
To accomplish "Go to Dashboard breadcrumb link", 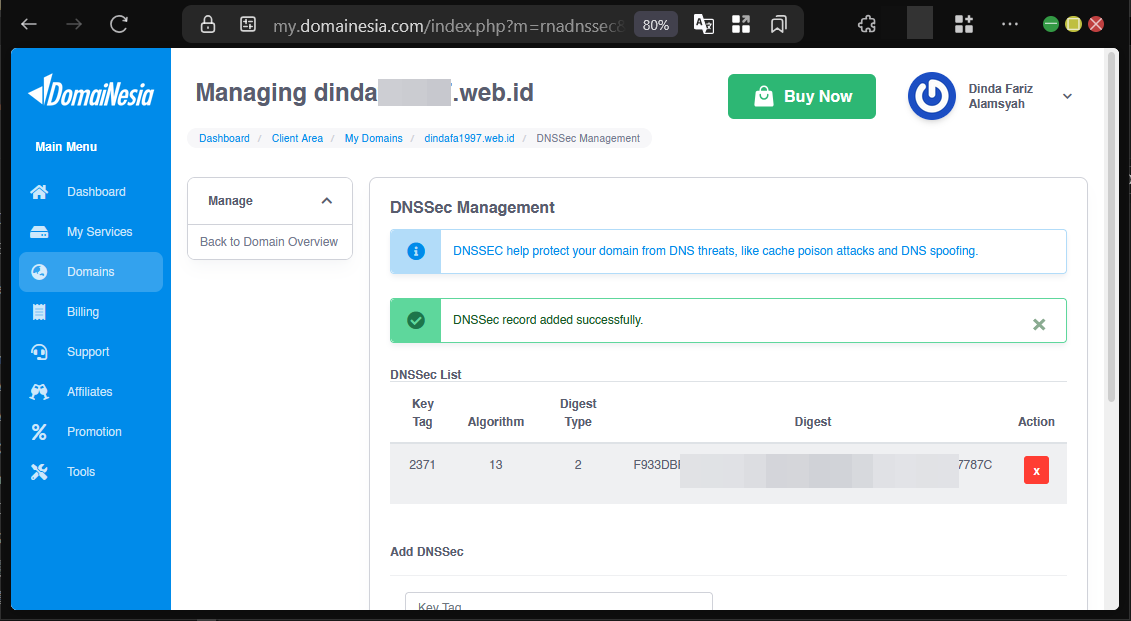I will [x=224, y=138].
